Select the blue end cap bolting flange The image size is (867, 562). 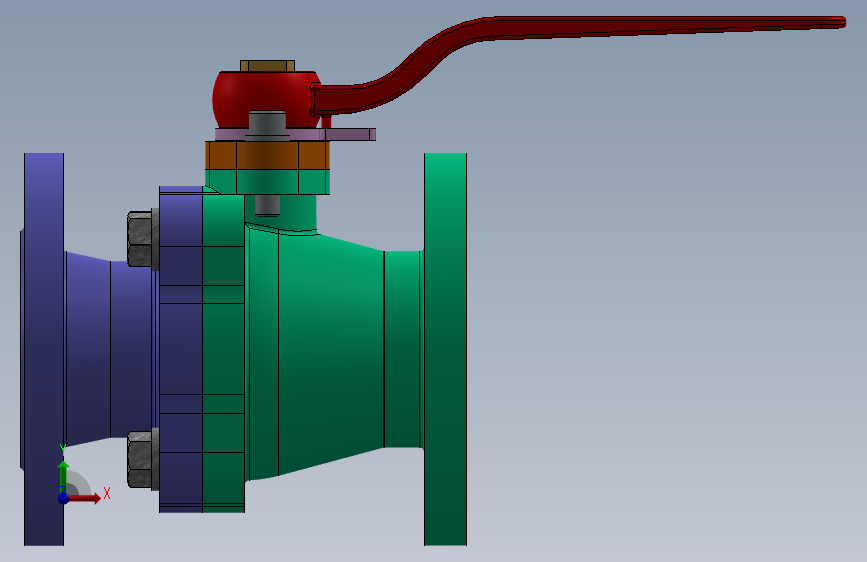pyautogui.click(x=181, y=349)
